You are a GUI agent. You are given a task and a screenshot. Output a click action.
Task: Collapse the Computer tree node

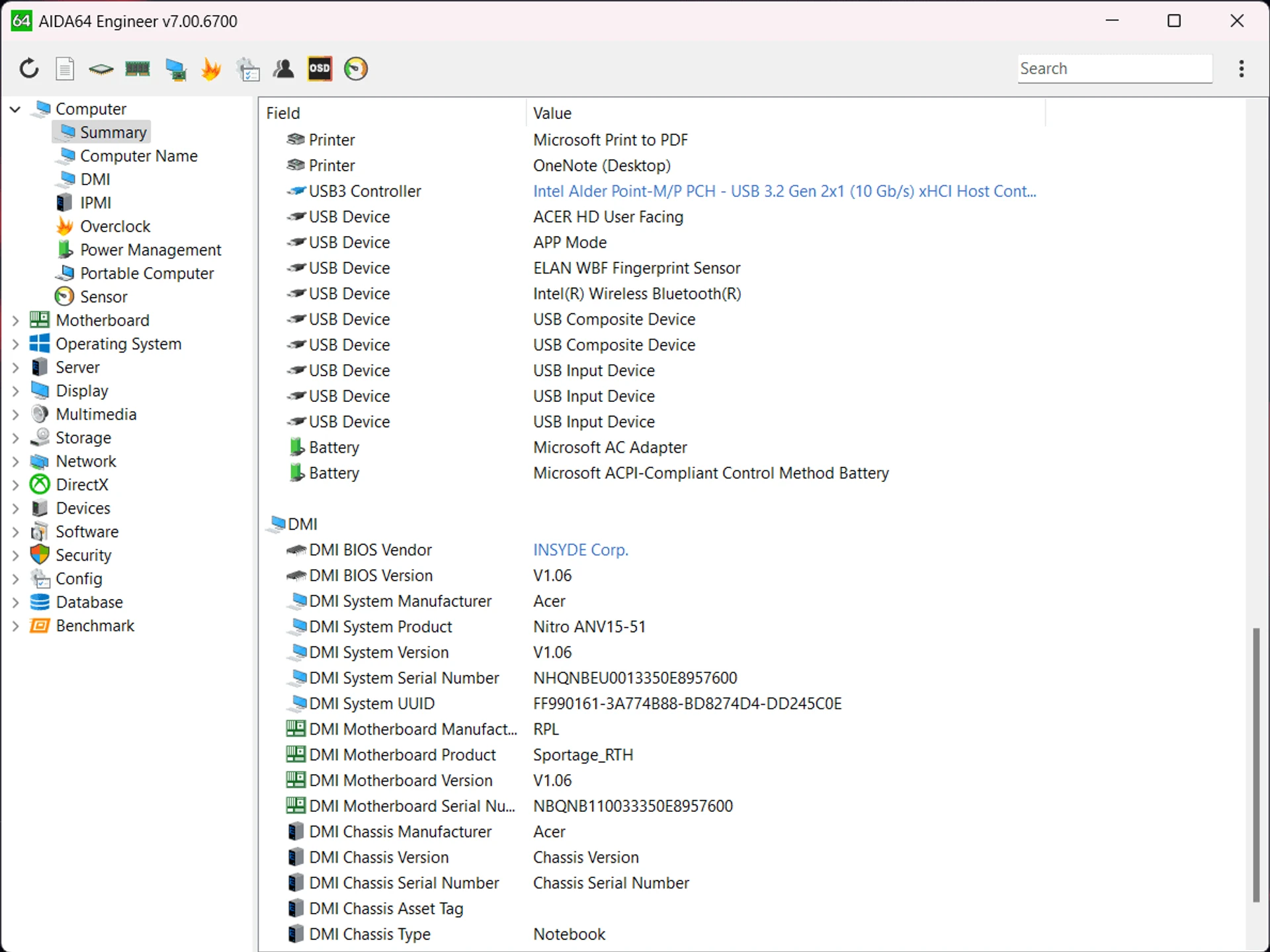pyautogui.click(x=15, y=108)
